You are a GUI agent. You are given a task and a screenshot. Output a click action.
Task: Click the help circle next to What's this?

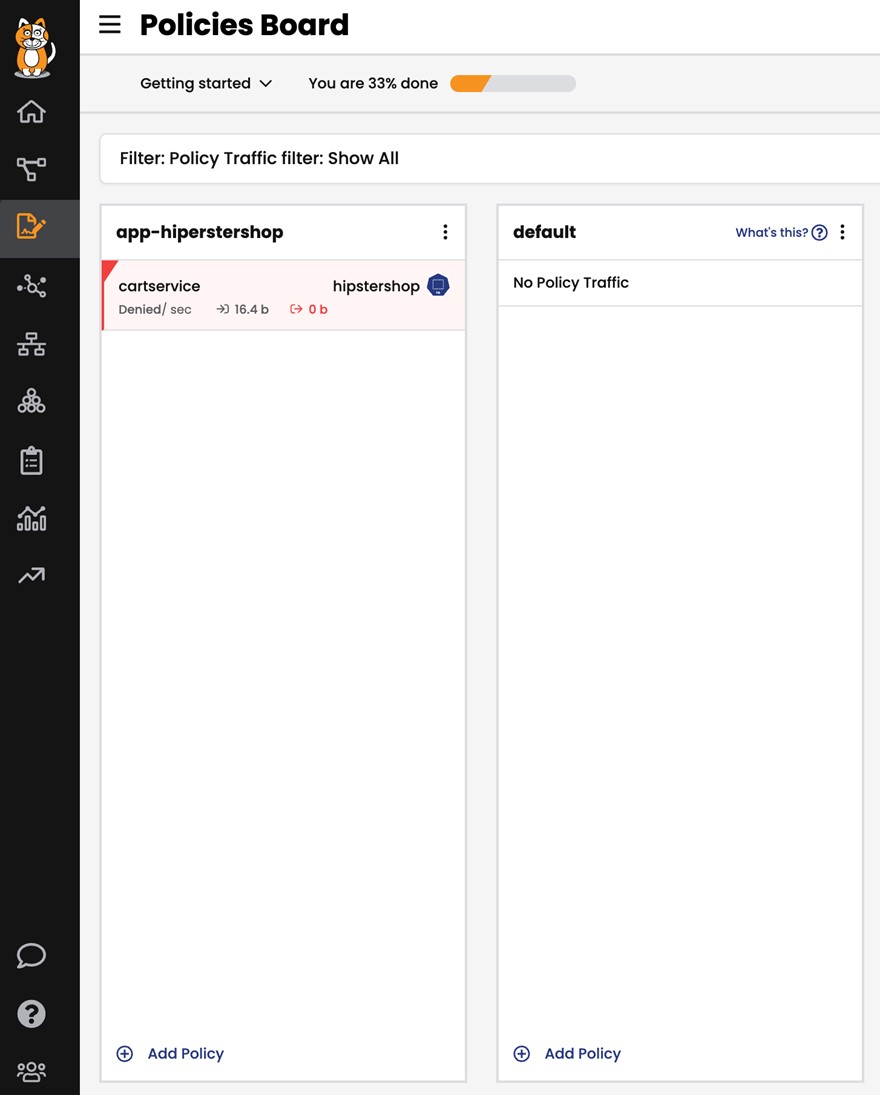coord(819,233)
